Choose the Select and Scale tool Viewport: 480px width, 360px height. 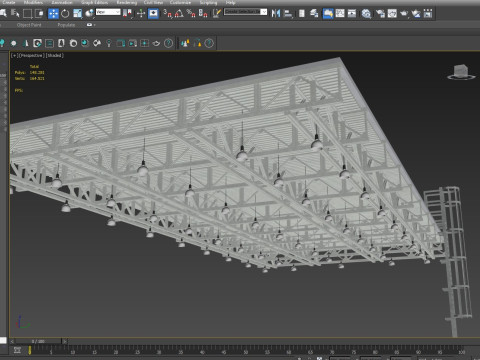point(77,13)
